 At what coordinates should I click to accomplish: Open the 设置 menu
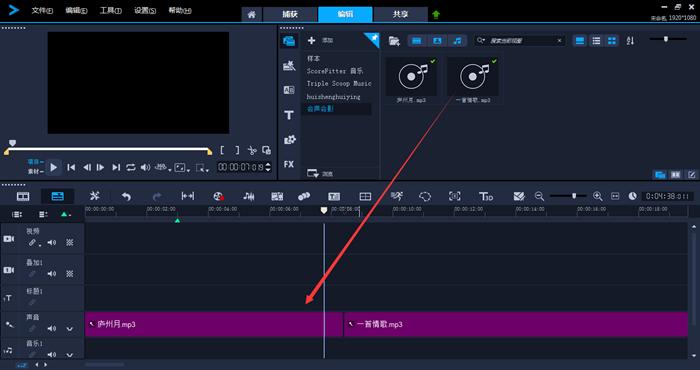pyautogui.click(x=145, y=10)
